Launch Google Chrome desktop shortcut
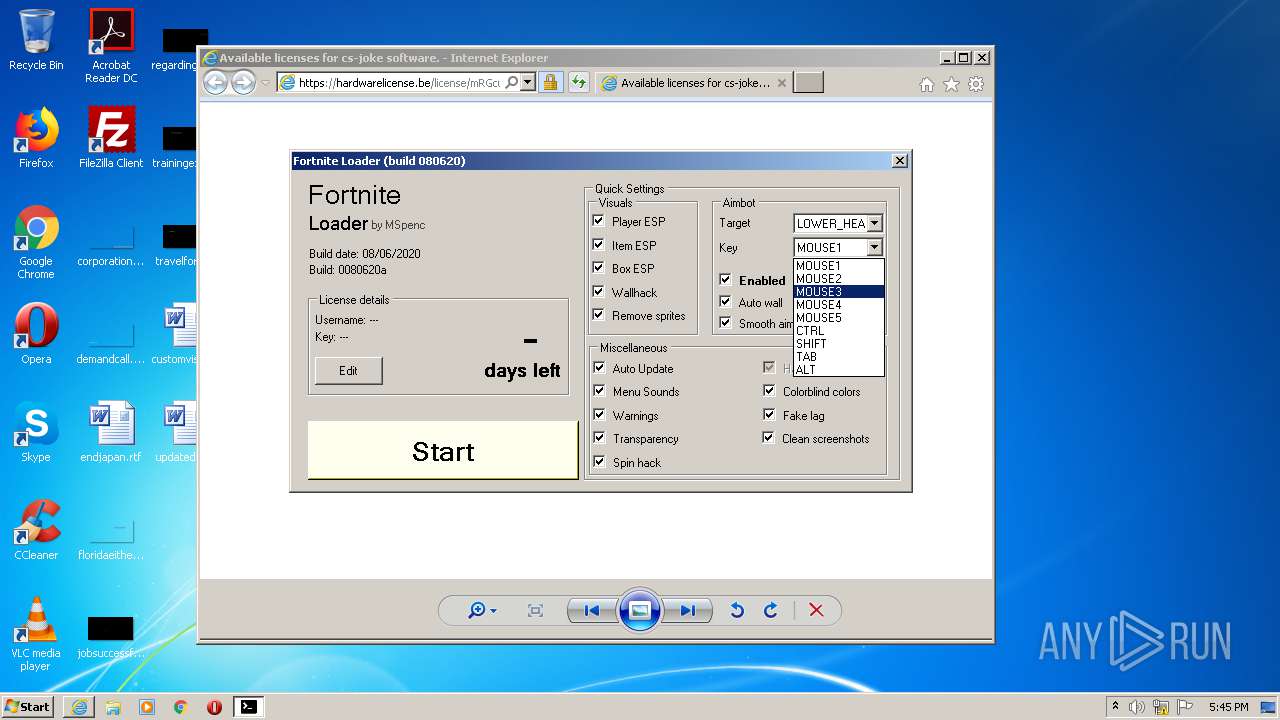The image size is (1280, 720). (x=36, y=242)
